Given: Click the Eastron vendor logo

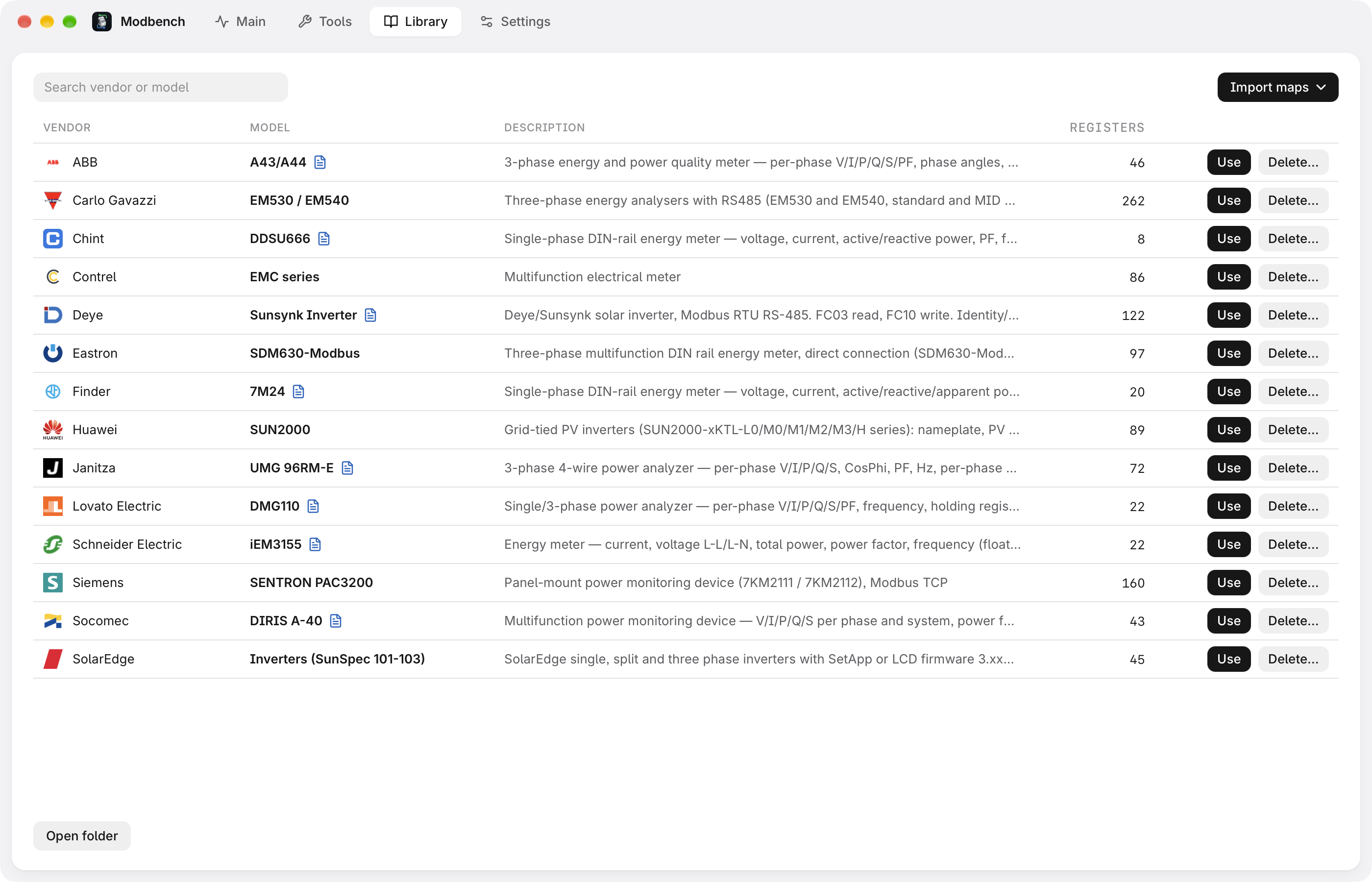Looking at the screenshot, I should [x=53, y=353].
